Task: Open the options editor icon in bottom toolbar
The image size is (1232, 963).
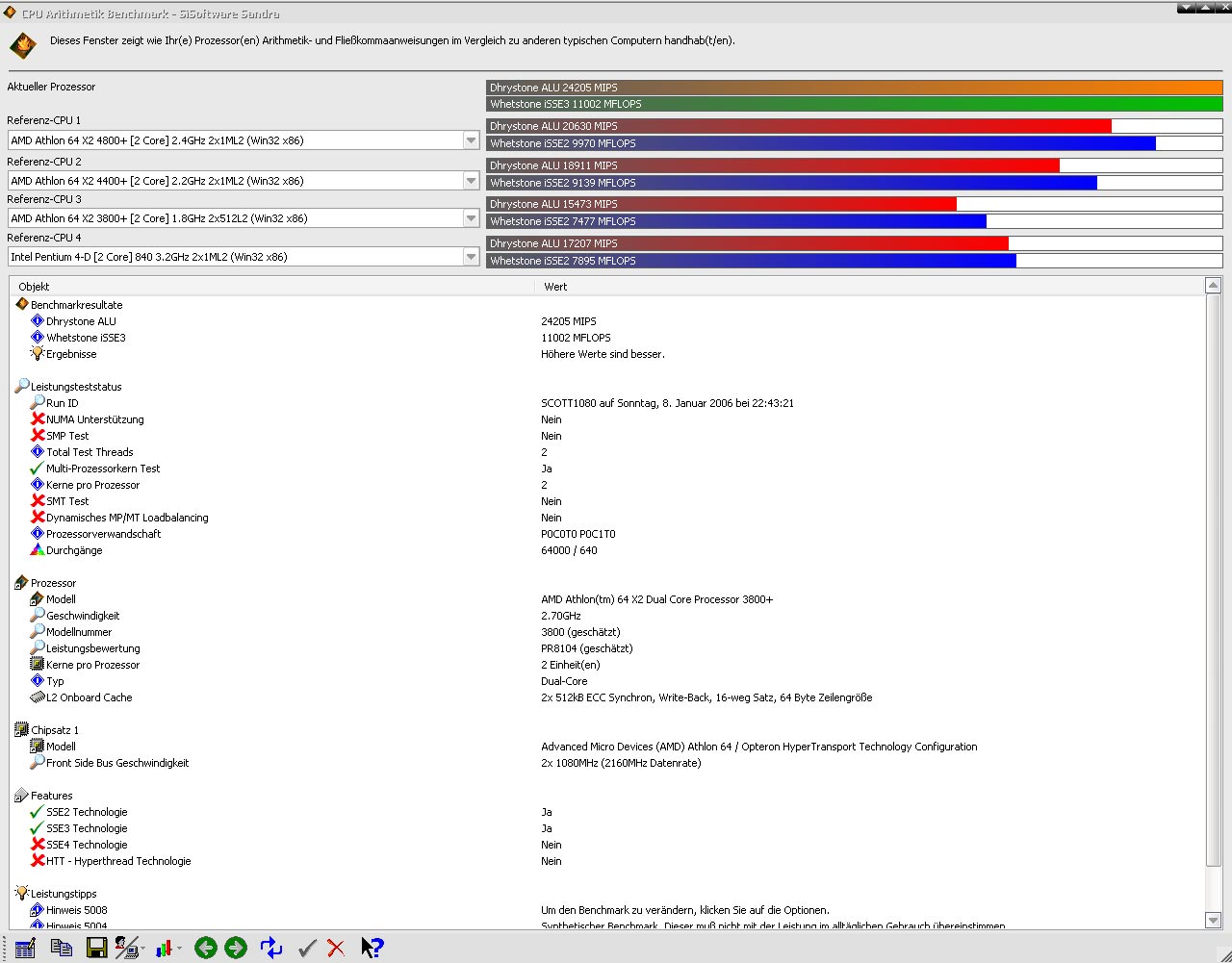Action: pos(25,948)
